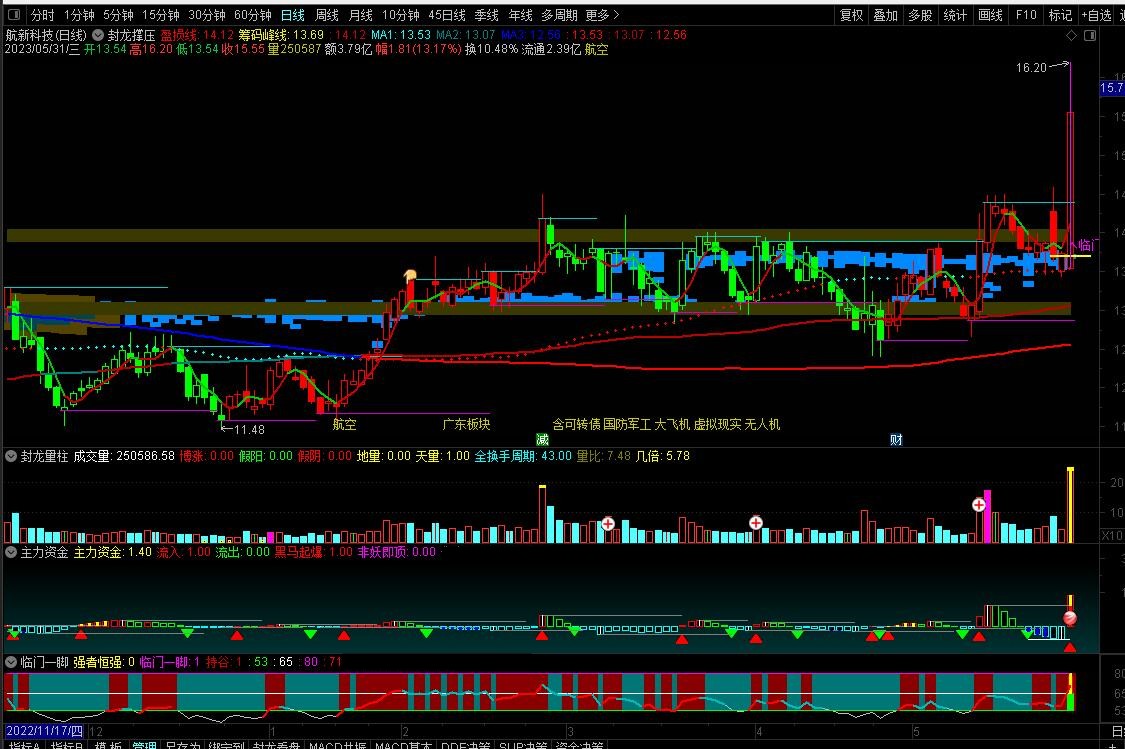Screen dimensions: 1125x749
Task: Select the 月线 monthly period tab
Action: pyautogui.click(x=361, y=14)
